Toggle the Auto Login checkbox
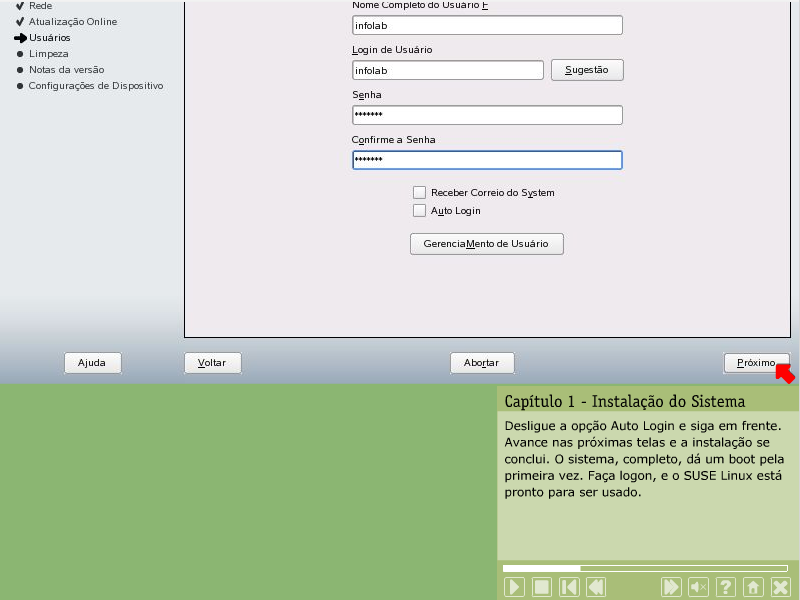800x600 pixels. [420, 211]
